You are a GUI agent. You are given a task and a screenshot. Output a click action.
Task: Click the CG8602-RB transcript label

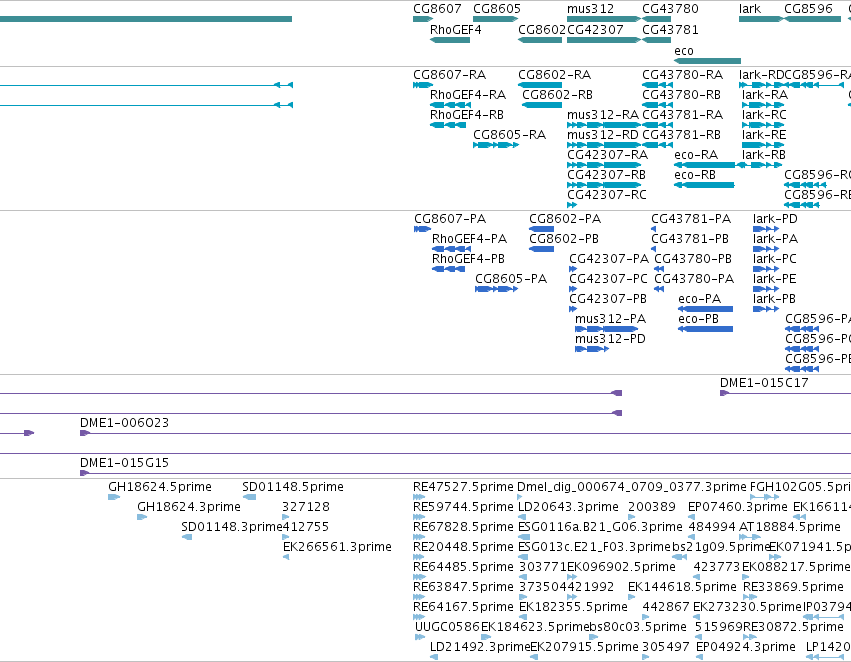557,95
